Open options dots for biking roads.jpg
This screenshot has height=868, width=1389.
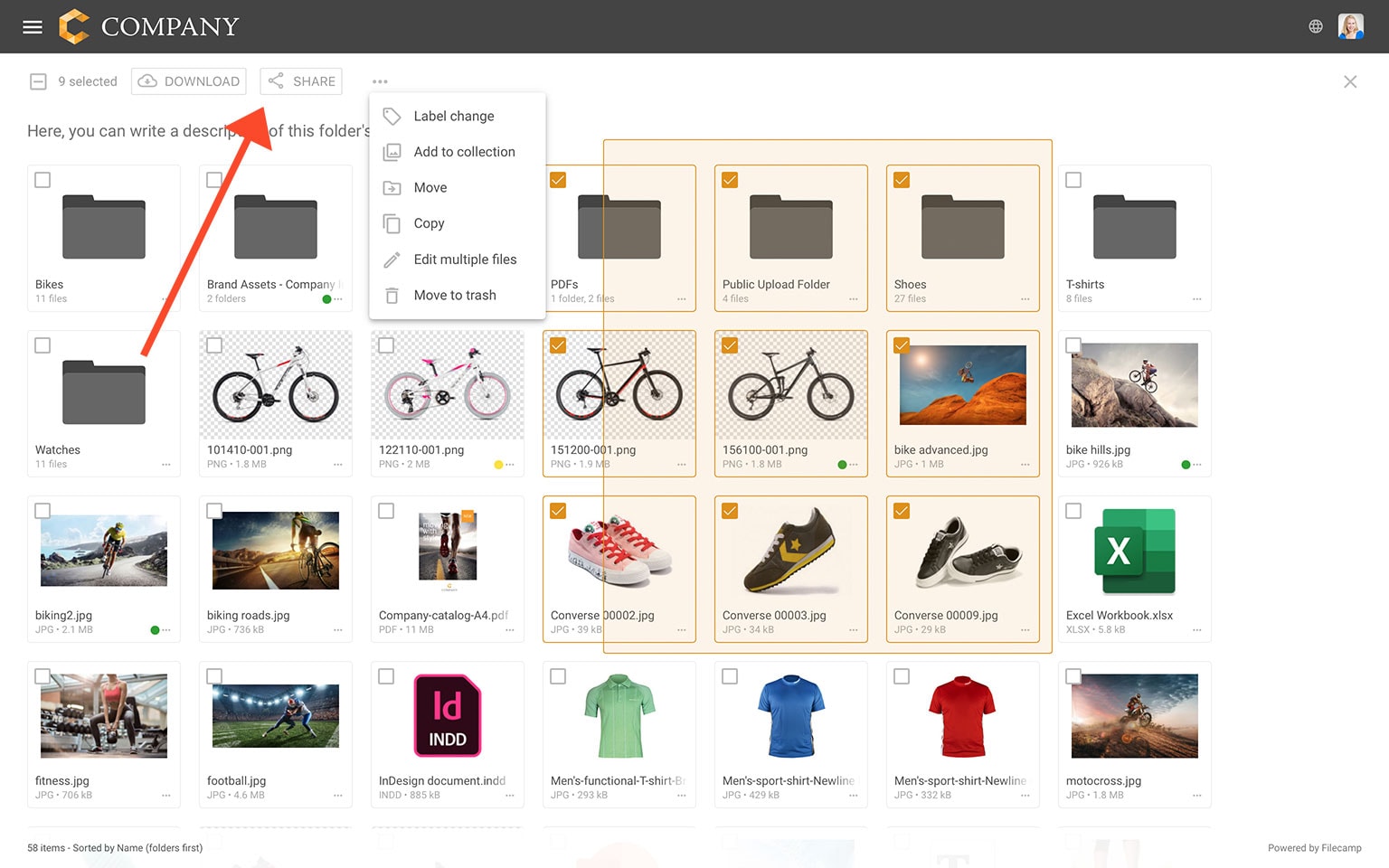[x=337, y=630]
